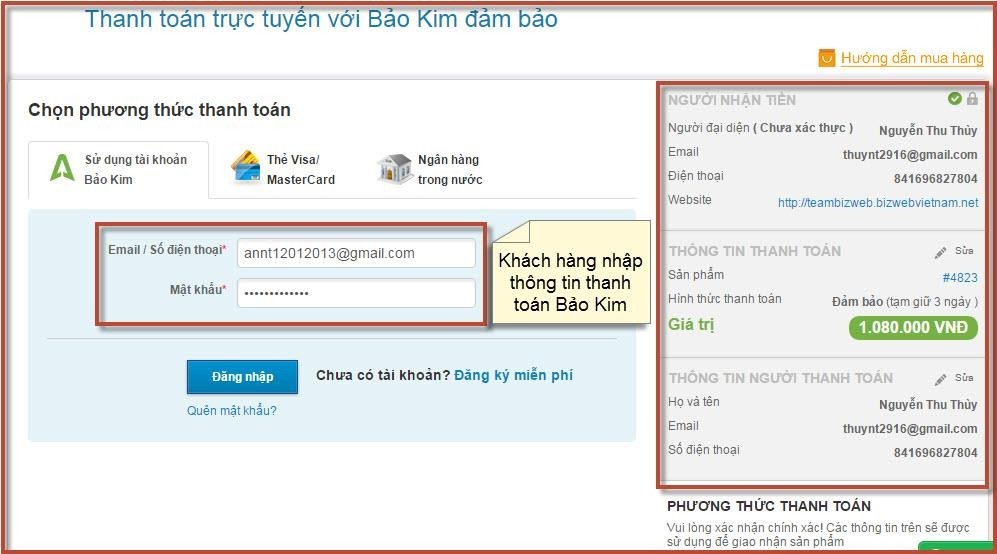Click the page title Thanh toán trực tuyến với Bảo Kim
Screen dimensions: 997x554
coord(321,19)
